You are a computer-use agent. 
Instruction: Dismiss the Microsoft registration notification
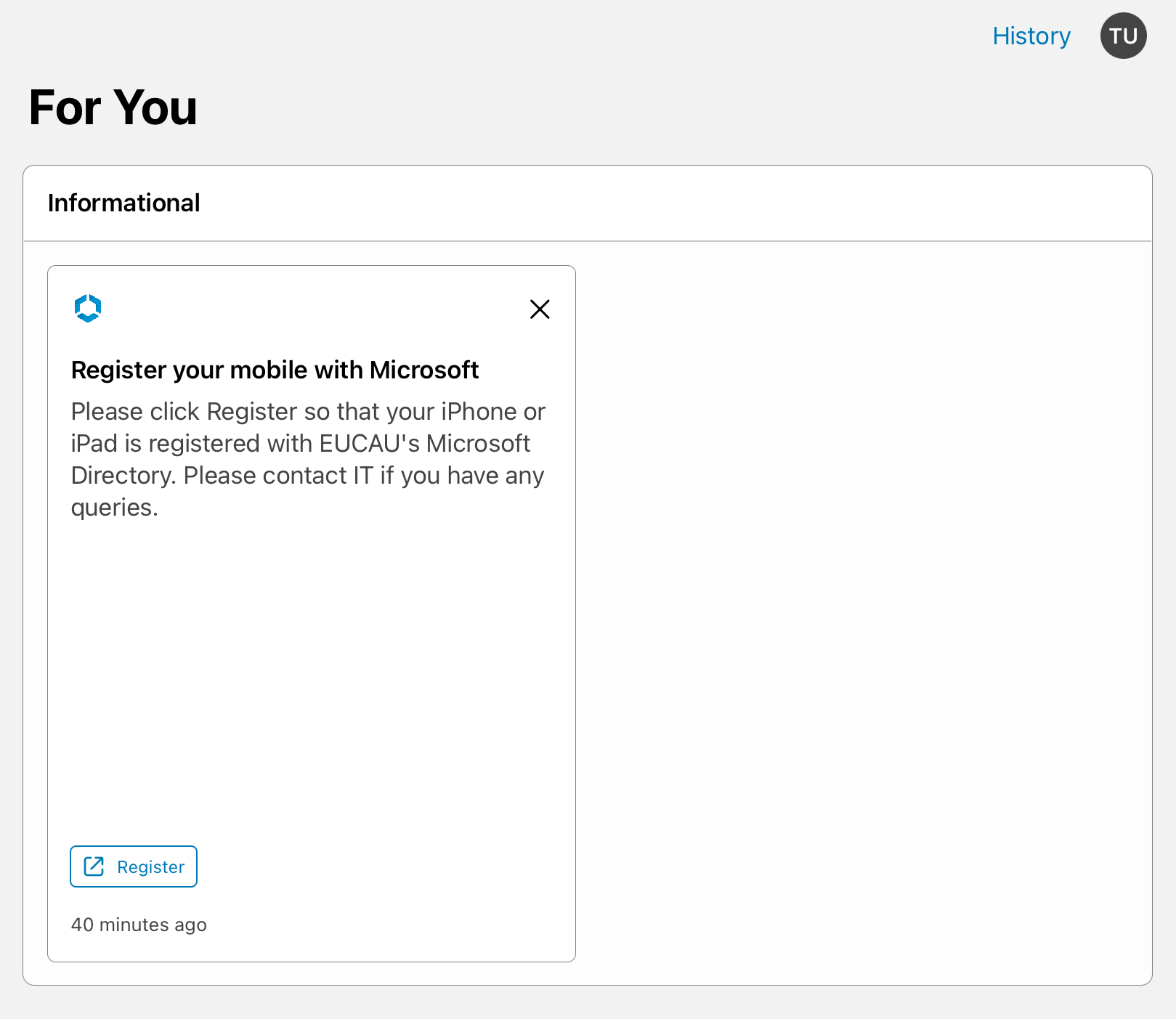pyautogui.click(x=539, y=309)
